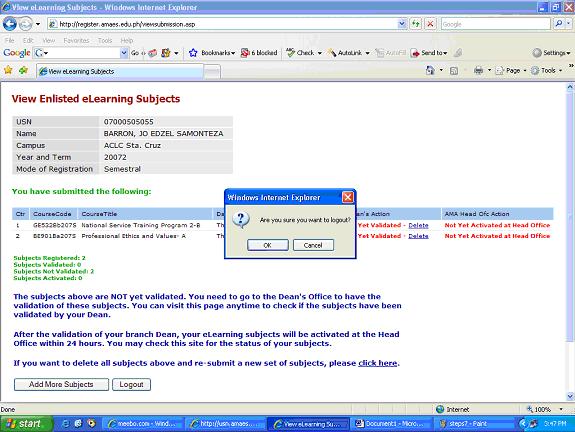Click the search magnifier icon
The height and width of the screenshot is (432, 575).
tap(558, 24)
